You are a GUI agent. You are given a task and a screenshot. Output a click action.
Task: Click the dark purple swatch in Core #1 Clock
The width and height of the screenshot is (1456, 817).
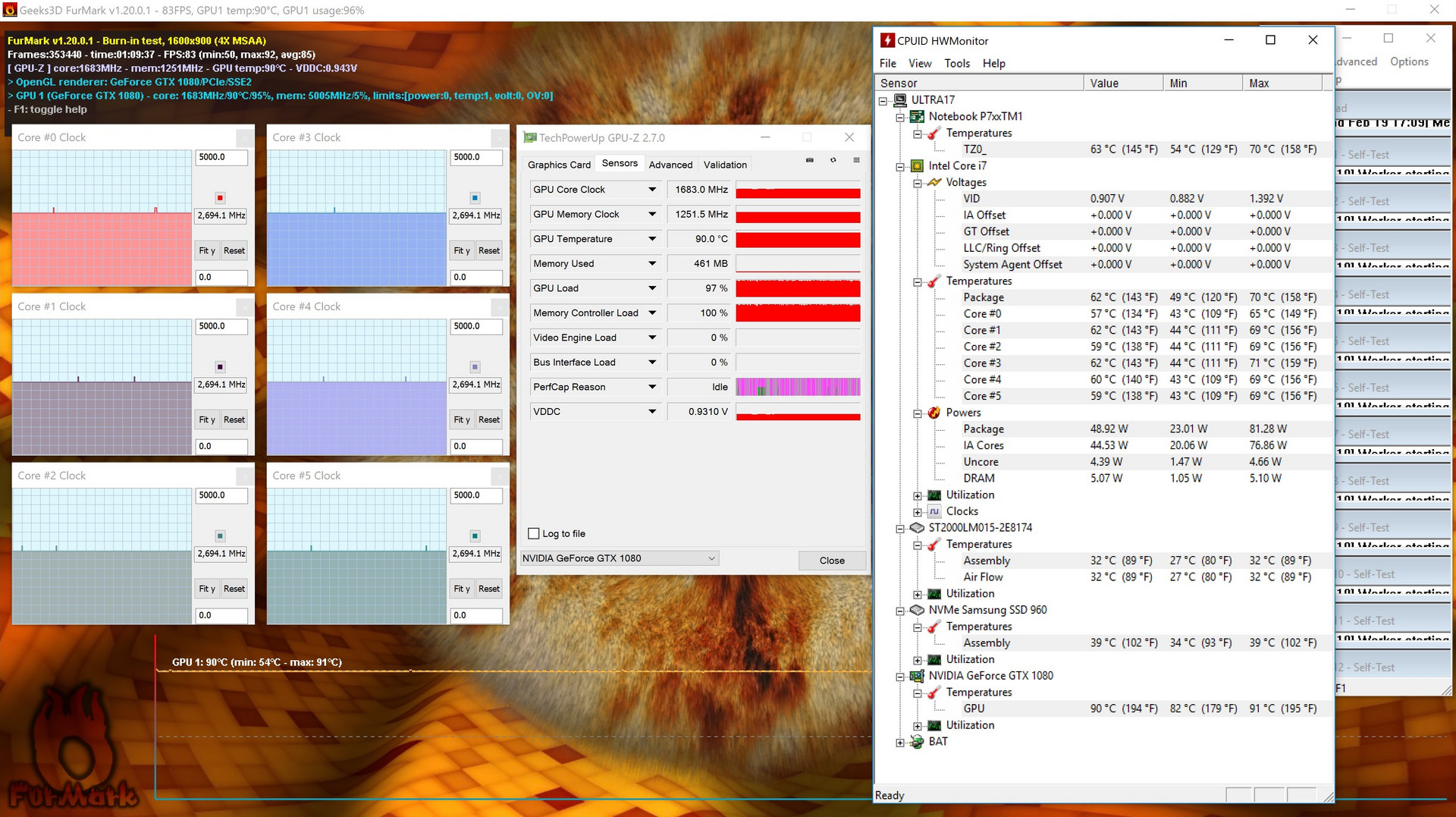[220, 367]
